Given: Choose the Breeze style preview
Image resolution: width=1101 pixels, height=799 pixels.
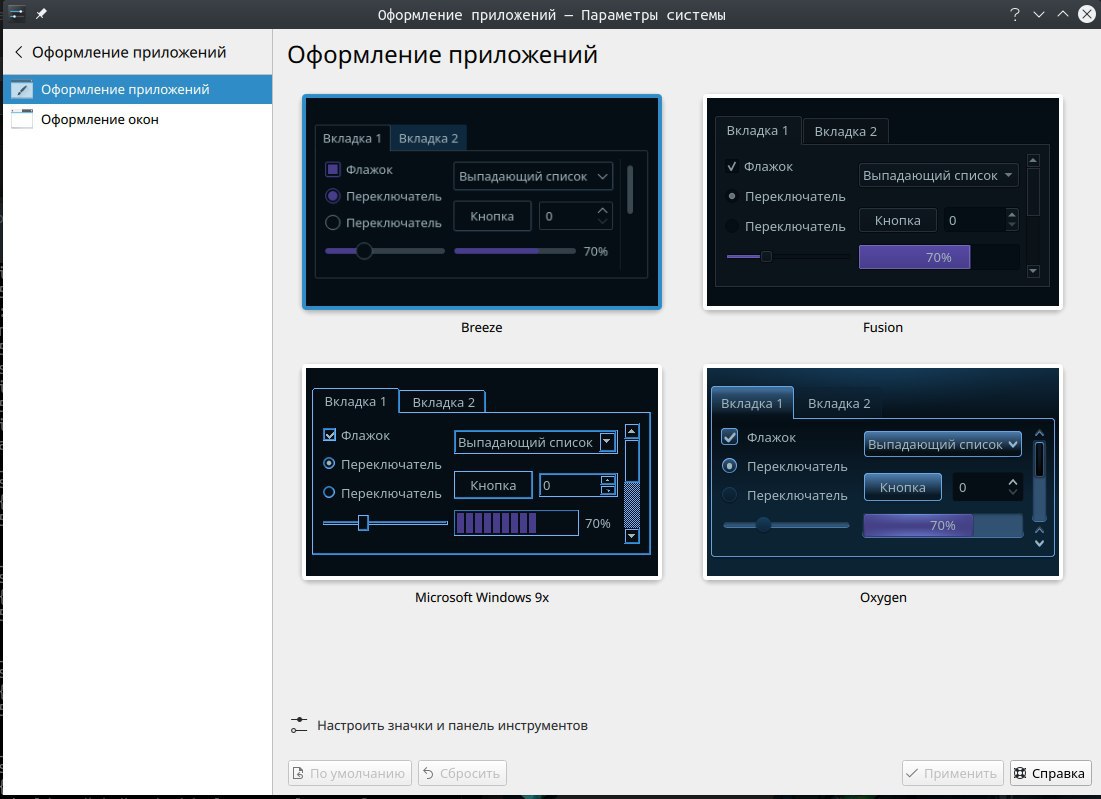Looking at the screenshot, I should (482, 202).
